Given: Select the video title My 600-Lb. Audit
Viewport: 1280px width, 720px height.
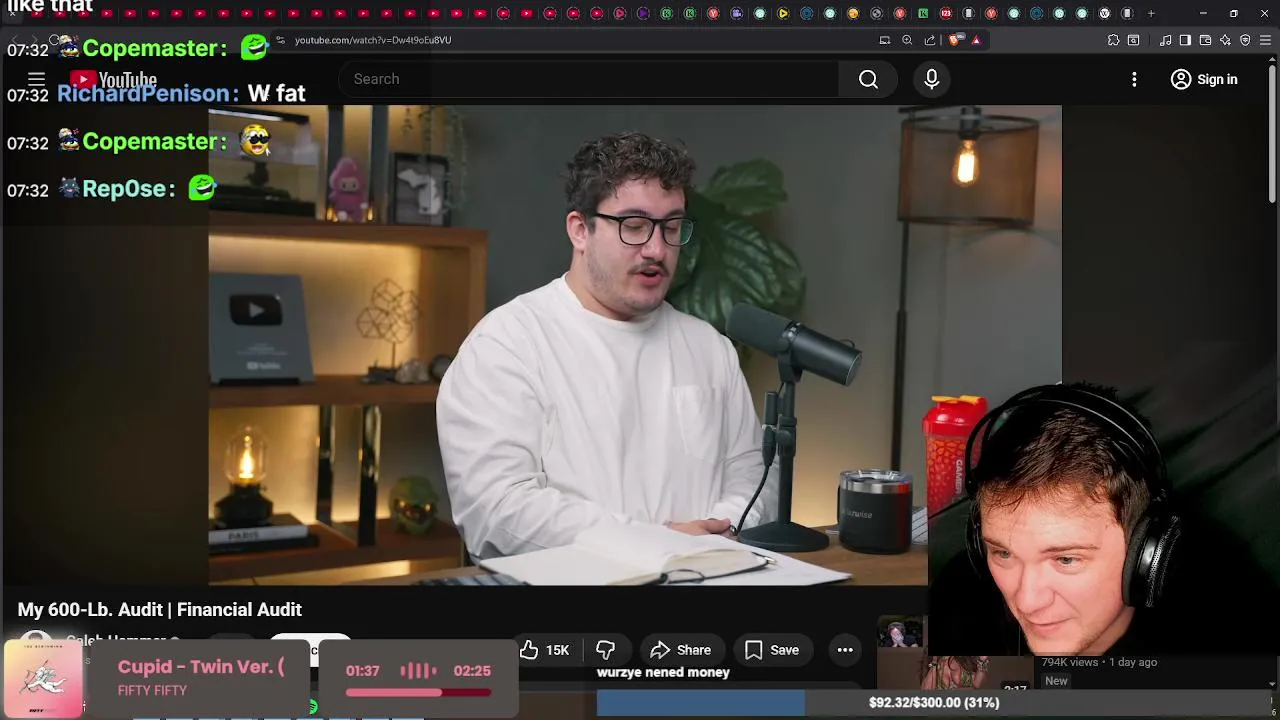Looking at the screenshot, I should tap(160, 609).
